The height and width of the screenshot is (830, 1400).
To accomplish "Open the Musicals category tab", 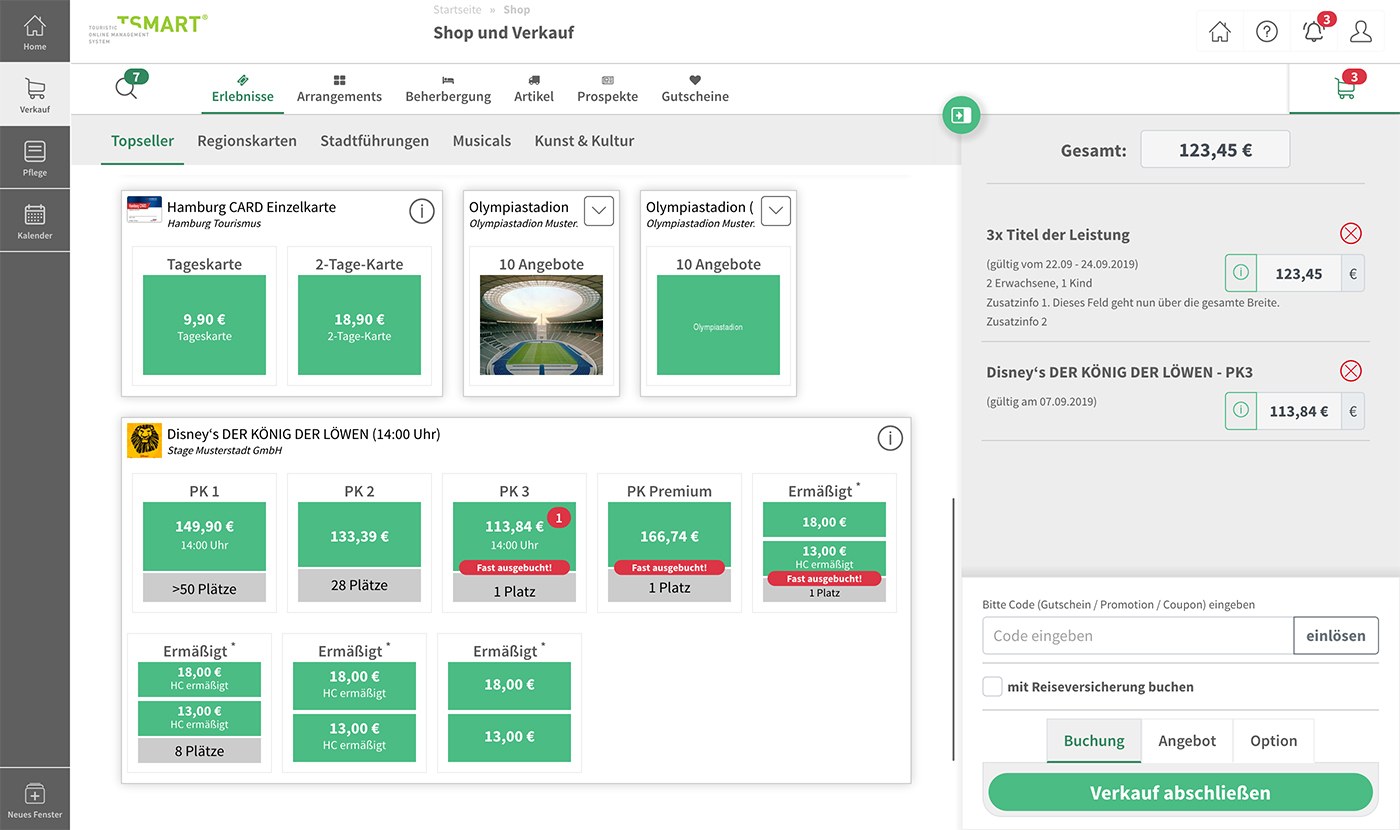I will click(482, 141).
